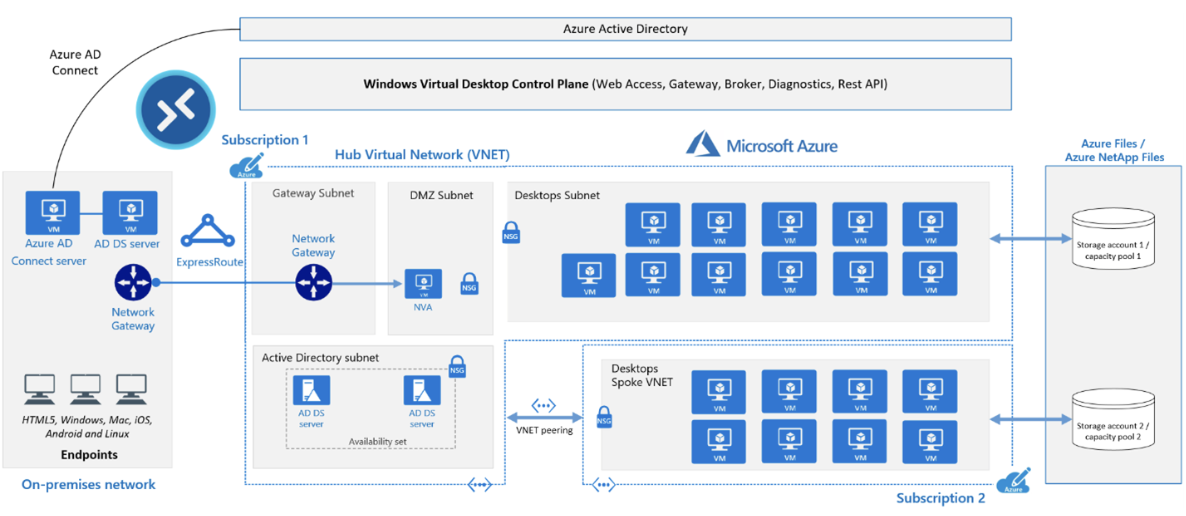
Task: Click the 'ExpressRoute' text label
Action: click(x=210, y=263)
